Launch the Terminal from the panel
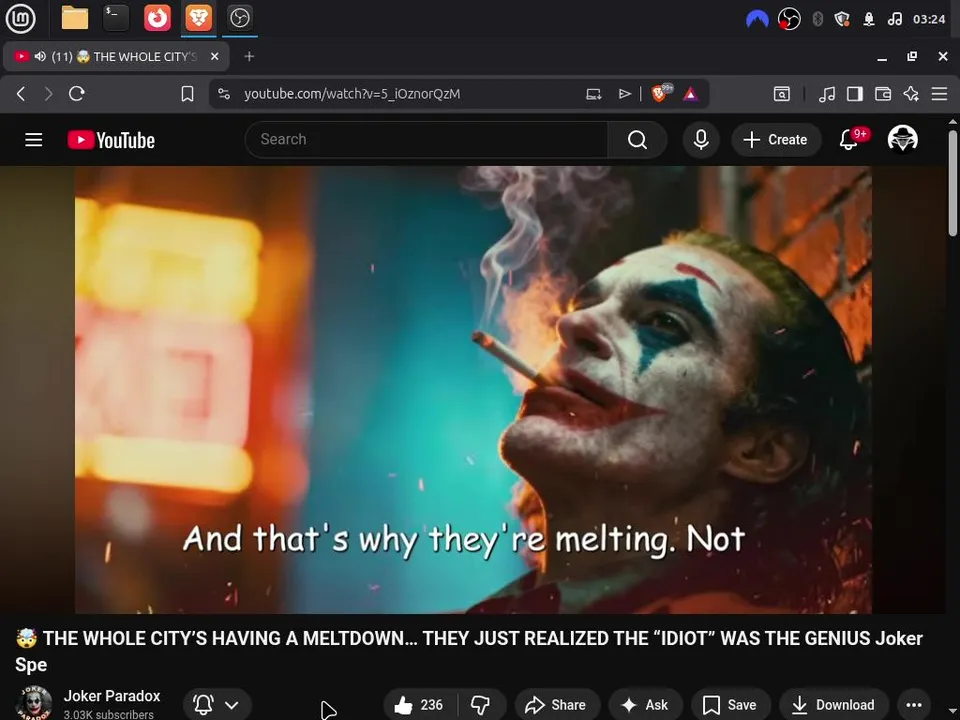 (116, 18)
